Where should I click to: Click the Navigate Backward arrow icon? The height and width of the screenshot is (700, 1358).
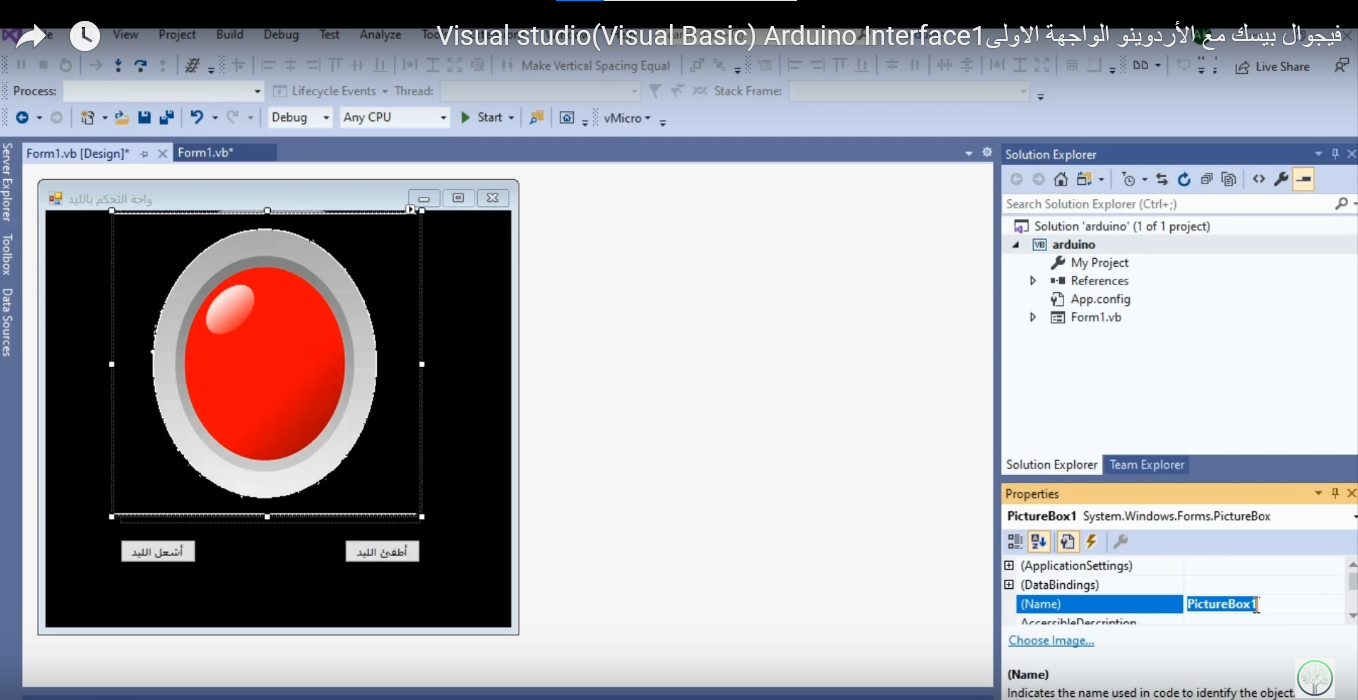pyautogui.click(x=22, y=117)
